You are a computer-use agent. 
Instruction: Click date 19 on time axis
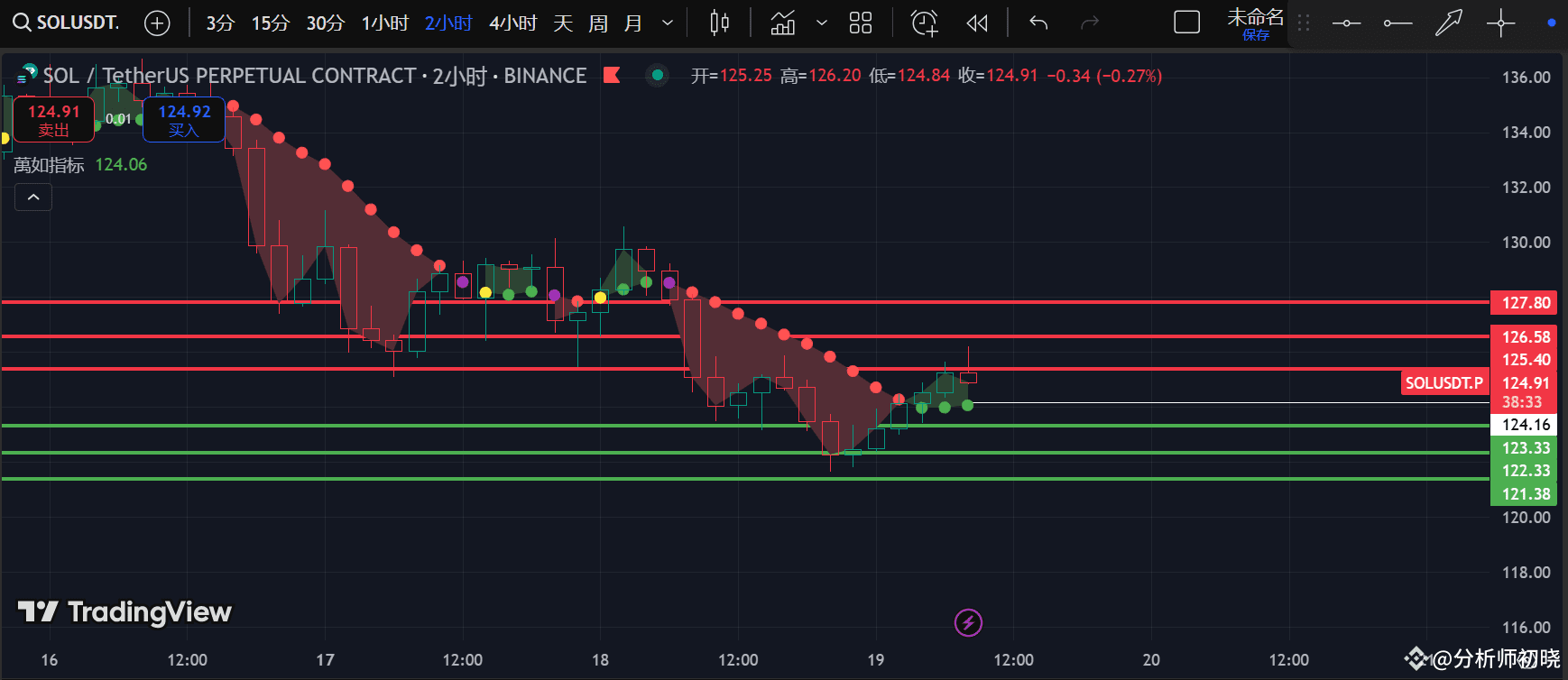pyautogui.click(x=876, y=660)
